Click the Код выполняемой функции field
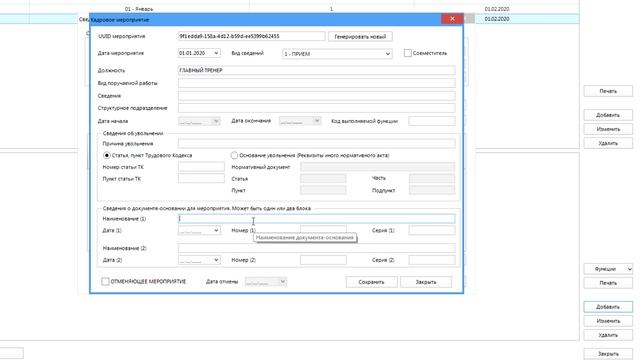This screenshot has height=360, width=640. (432, 121)
